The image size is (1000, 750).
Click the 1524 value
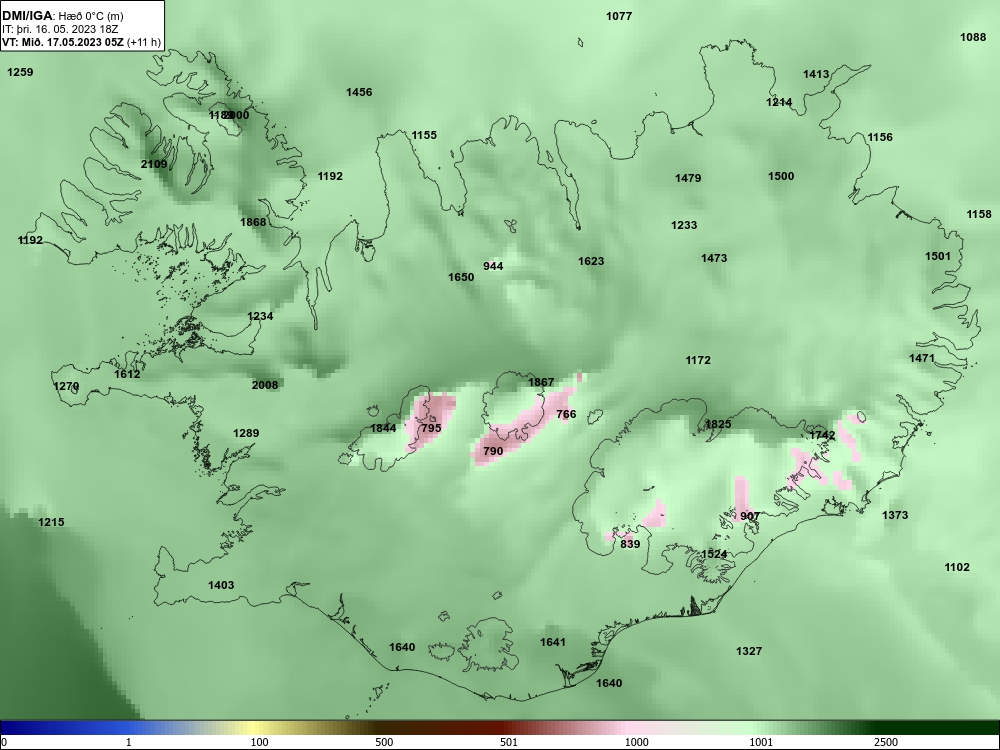click(714, 554)
